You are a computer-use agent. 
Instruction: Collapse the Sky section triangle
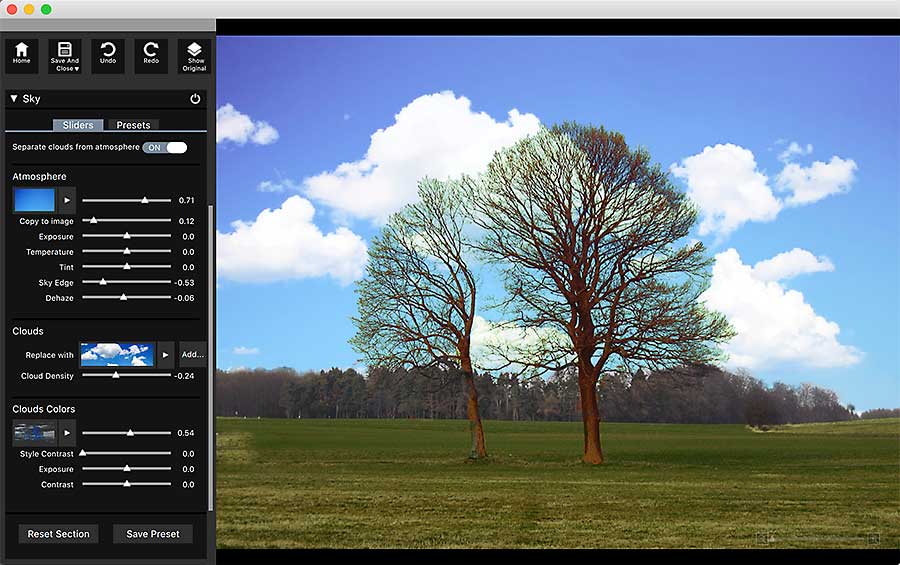click(x=14, y=99)
